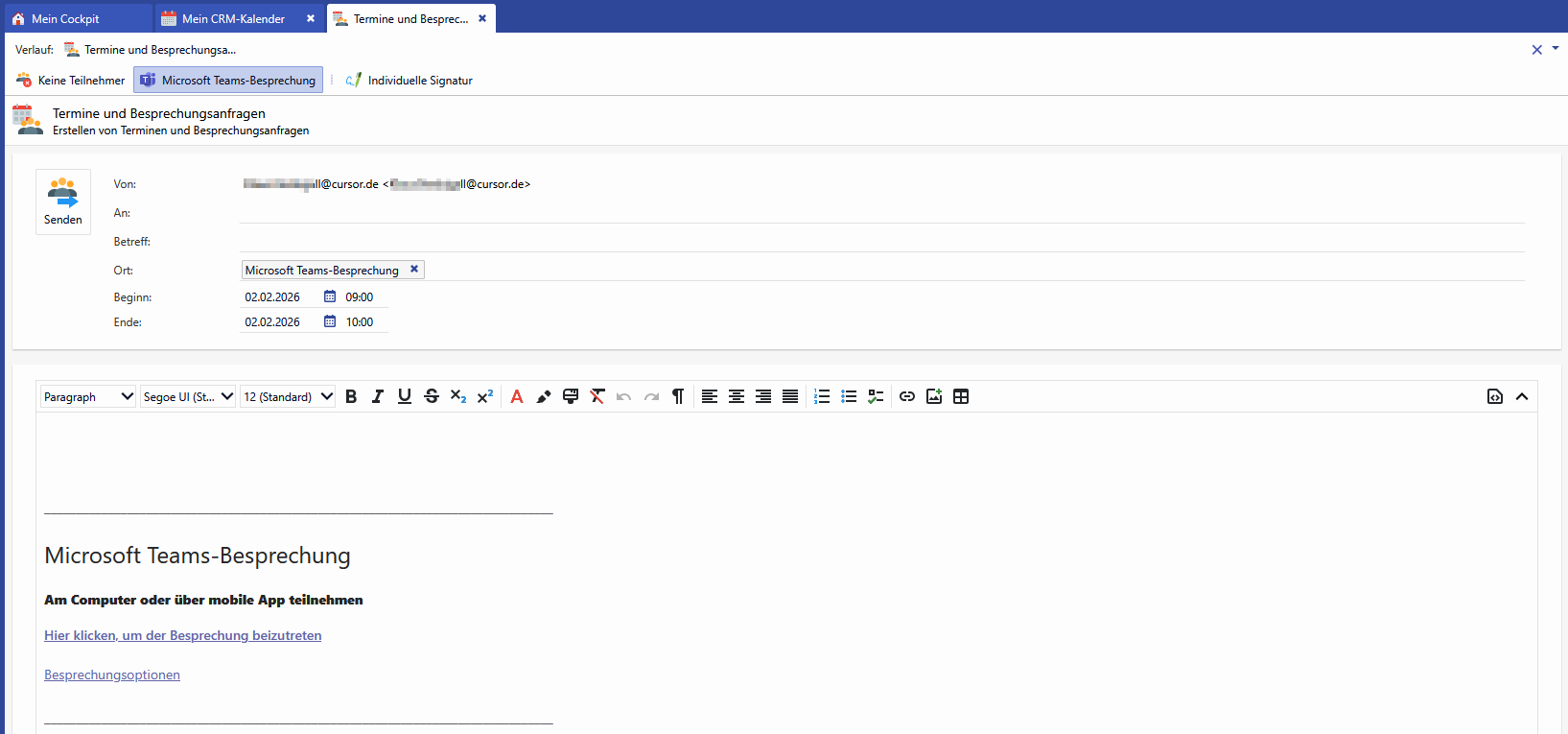
Task: Close the current view with the blue X
Action: coord(1537,50)
